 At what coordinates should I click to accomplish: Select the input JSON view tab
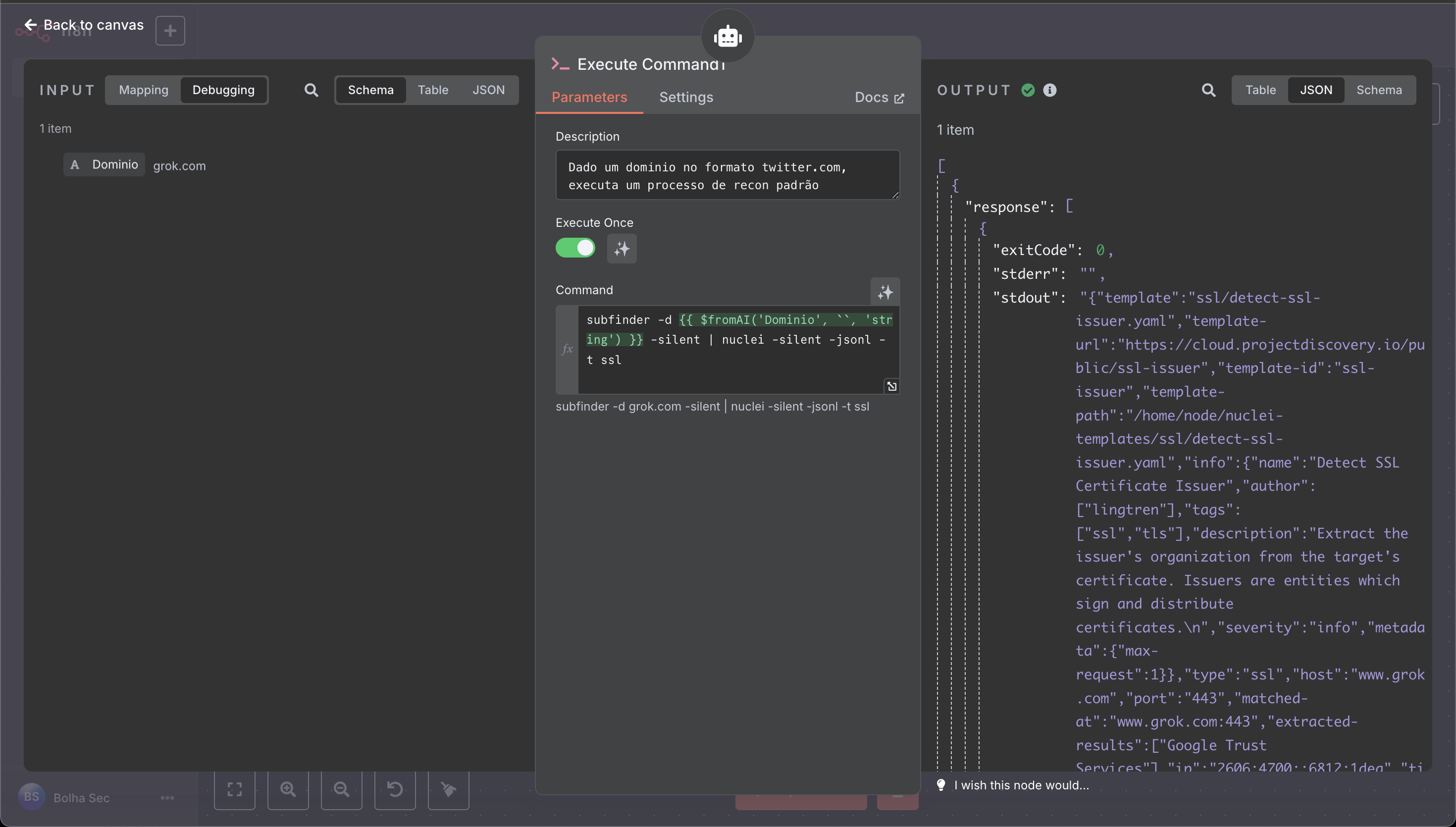[x=488, y=90]
